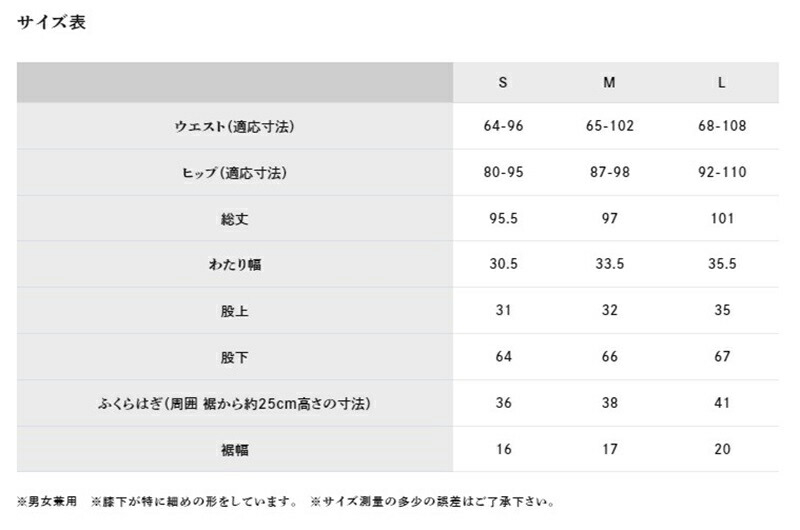Viewport: 800px width, 530px height.
Task: Click the ふくらはぎ measurement row label
Action: tap(234, 403)
